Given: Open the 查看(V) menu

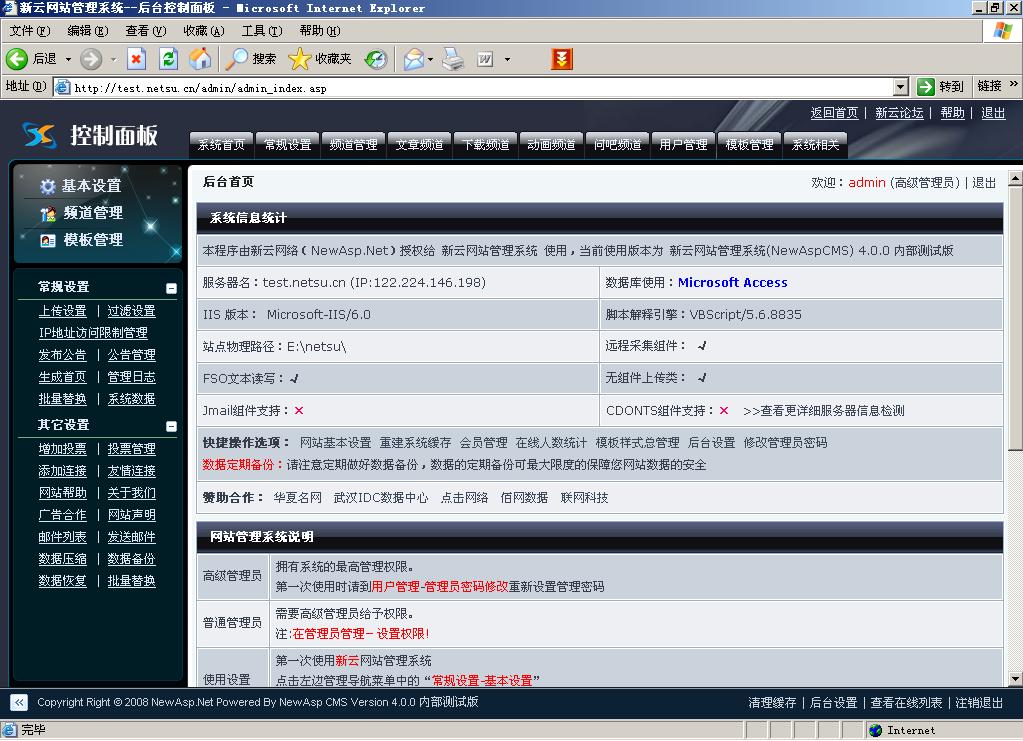Looking at the screenshot, I should (x=145, y=31).
